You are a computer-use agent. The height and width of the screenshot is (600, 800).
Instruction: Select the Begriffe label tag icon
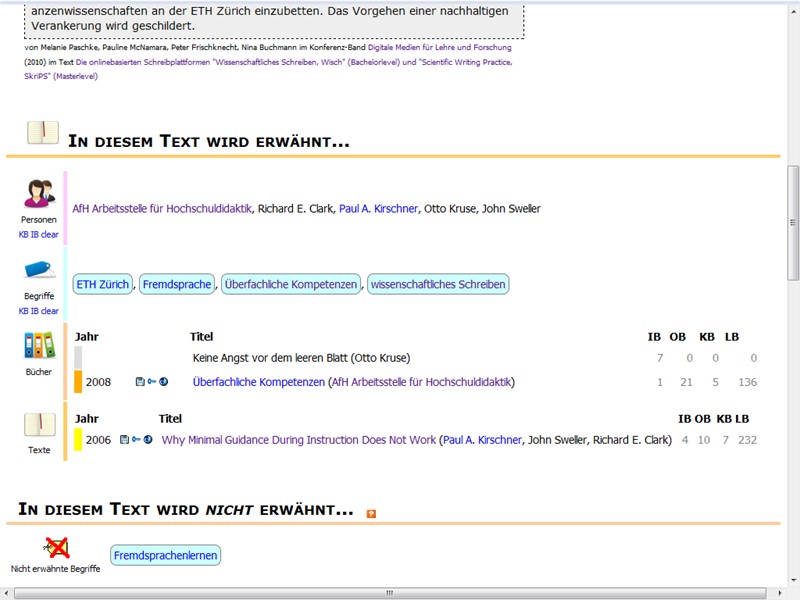pyautogui.click(x=38, y=270)
